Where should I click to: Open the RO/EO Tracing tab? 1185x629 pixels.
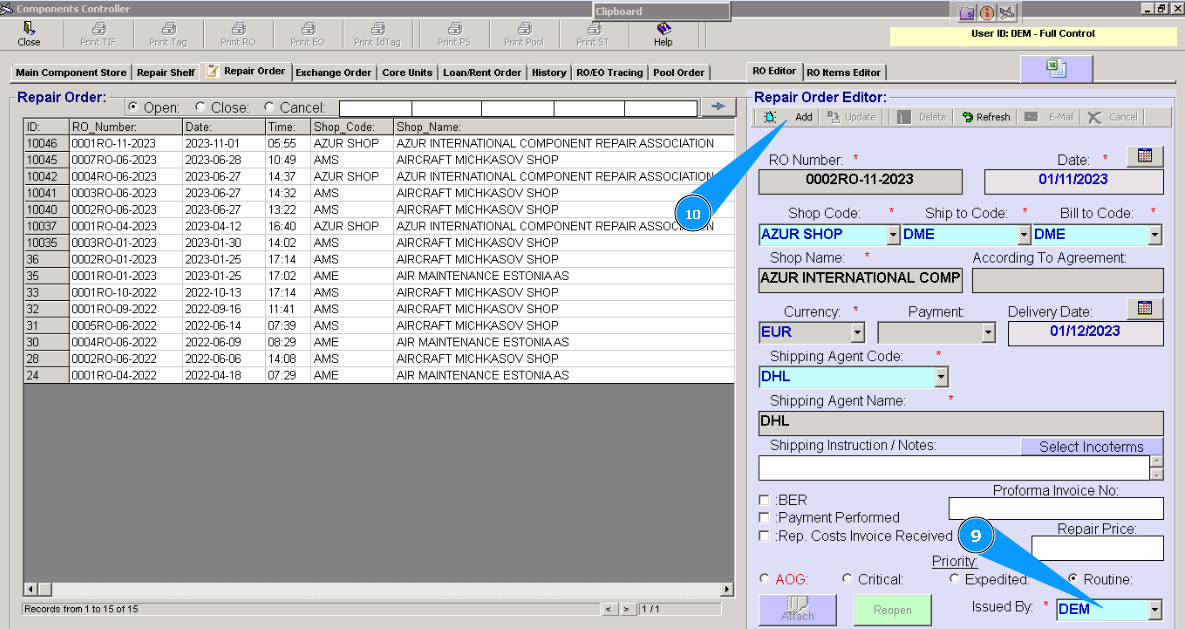click(609, 73)
